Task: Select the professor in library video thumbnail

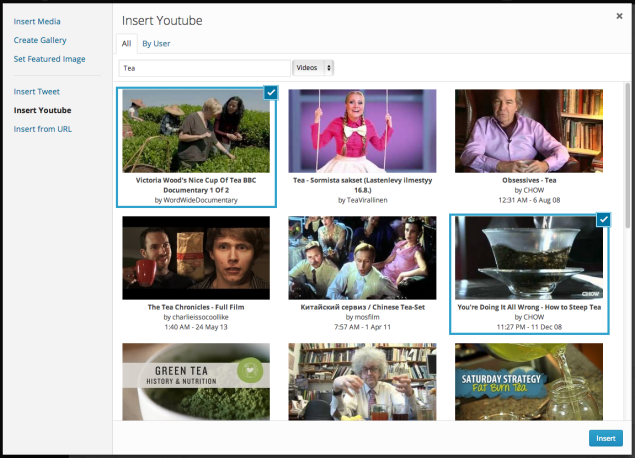Action: 362,381
